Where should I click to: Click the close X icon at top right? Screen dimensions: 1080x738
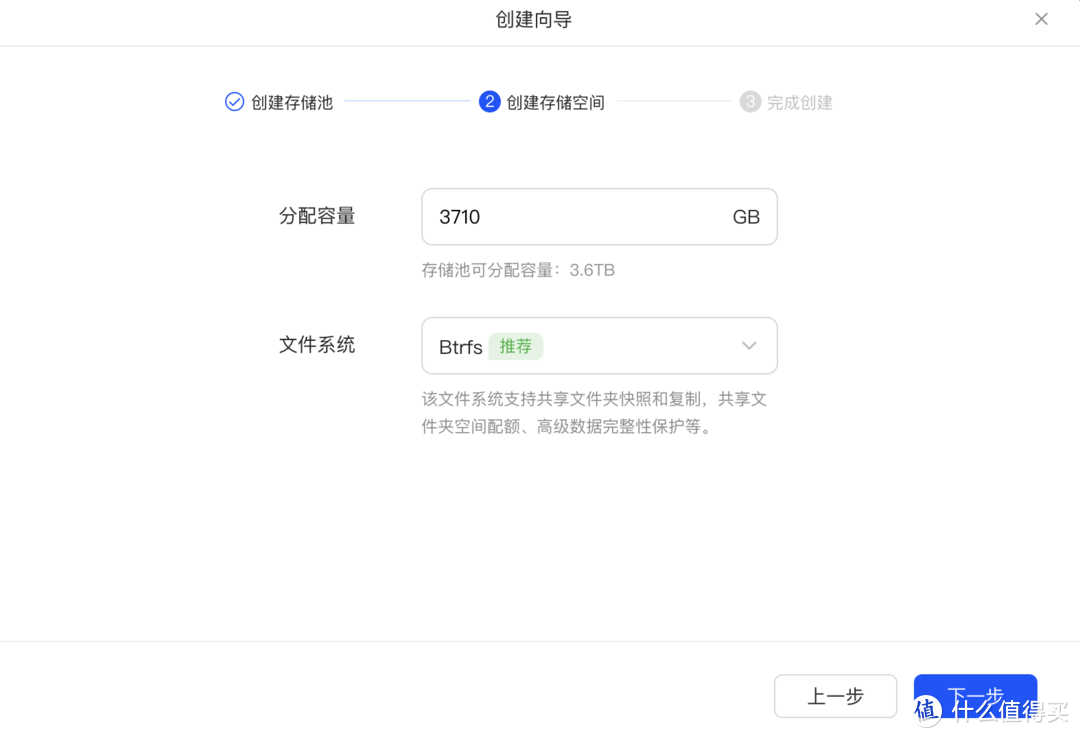(x=1041, y=18)
